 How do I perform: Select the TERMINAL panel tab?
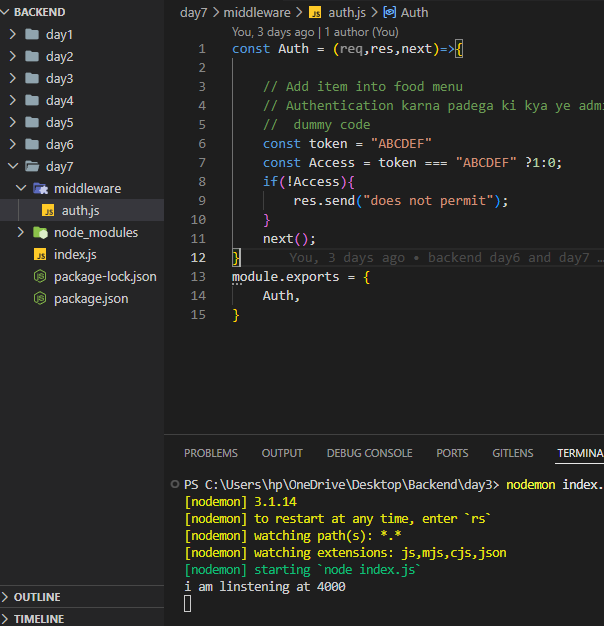[x=580, y=453]
